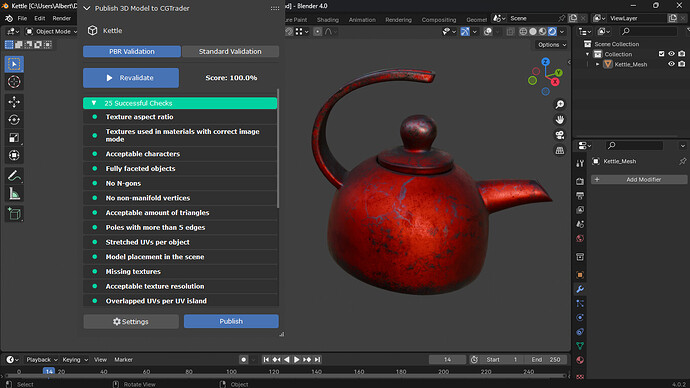This screenshot has height=388, width=690.
Task: Open the File menu
Action: tap(22, 18)
